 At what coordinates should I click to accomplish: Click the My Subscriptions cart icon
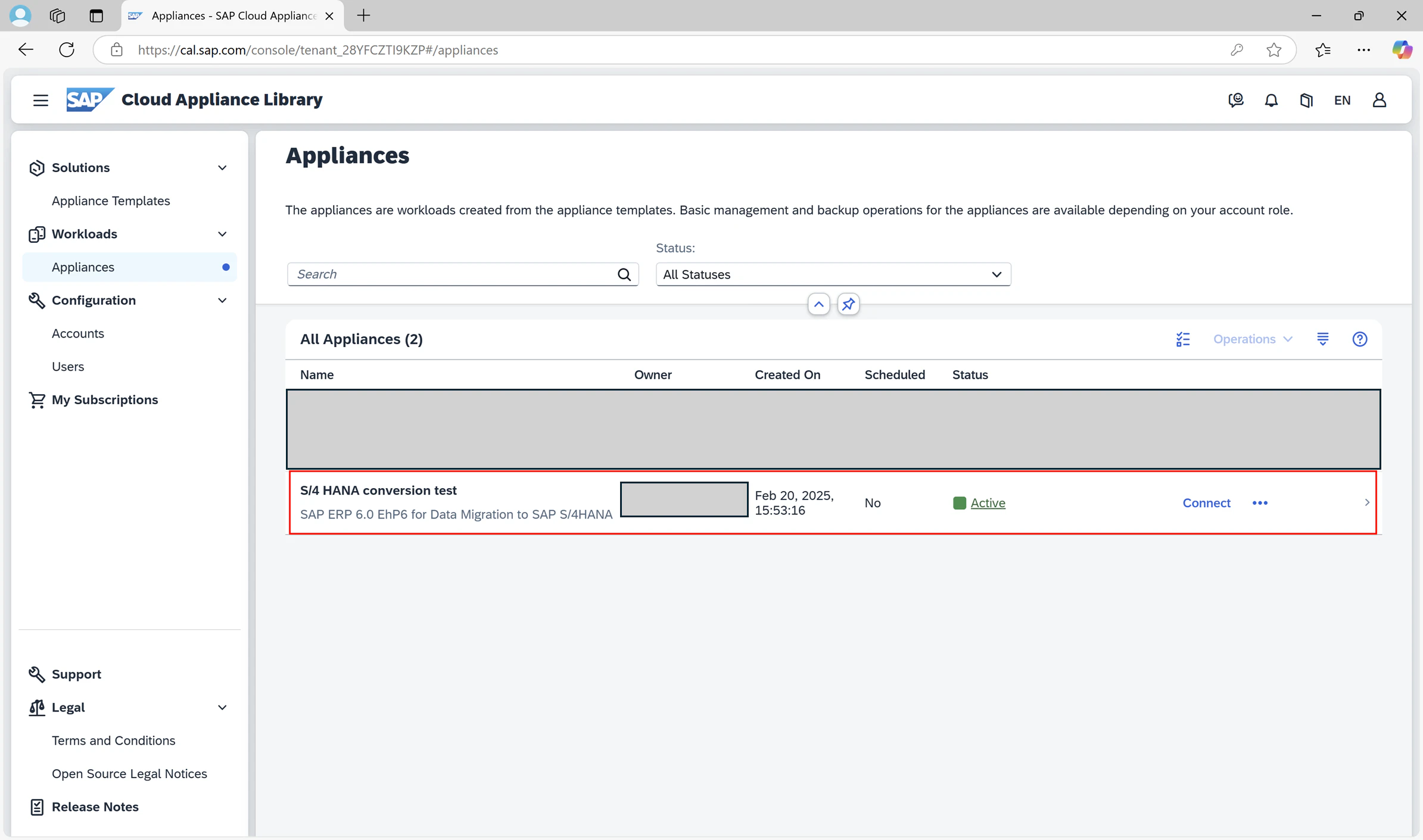click(x=37, y=400)
